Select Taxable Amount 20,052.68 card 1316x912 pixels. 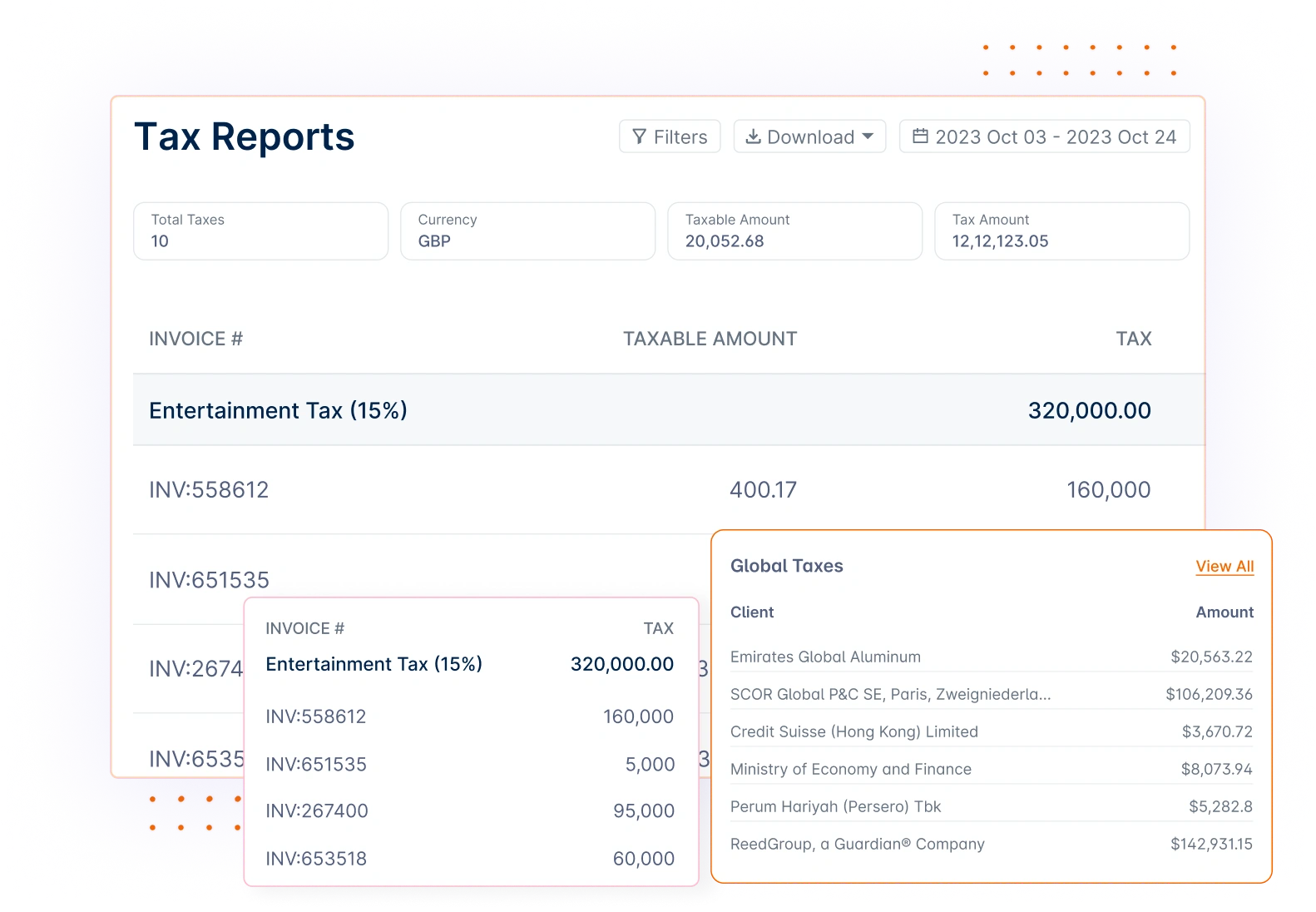pyautogui.click(x=795, y=231)
